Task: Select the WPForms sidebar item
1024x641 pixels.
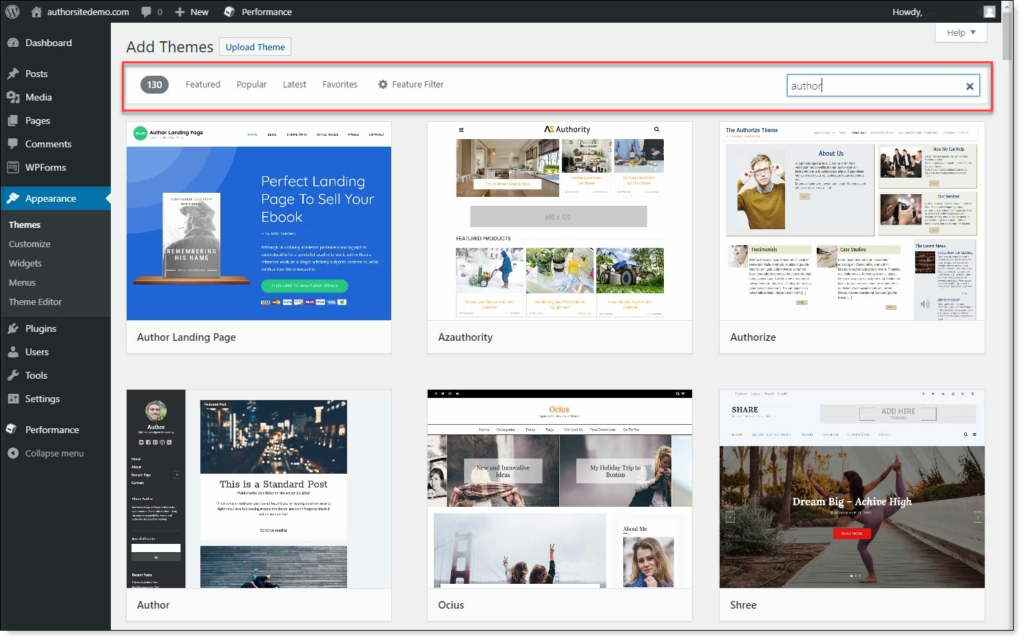Action: [x=44, y=167]
